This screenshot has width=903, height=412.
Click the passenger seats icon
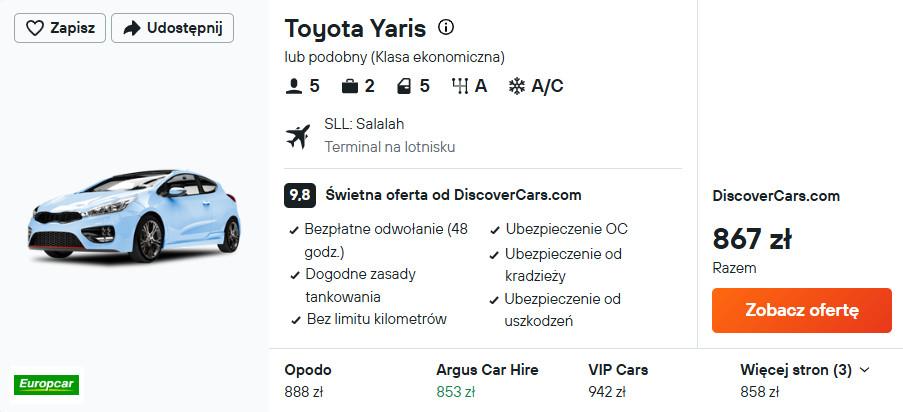(x=294, y=86)
